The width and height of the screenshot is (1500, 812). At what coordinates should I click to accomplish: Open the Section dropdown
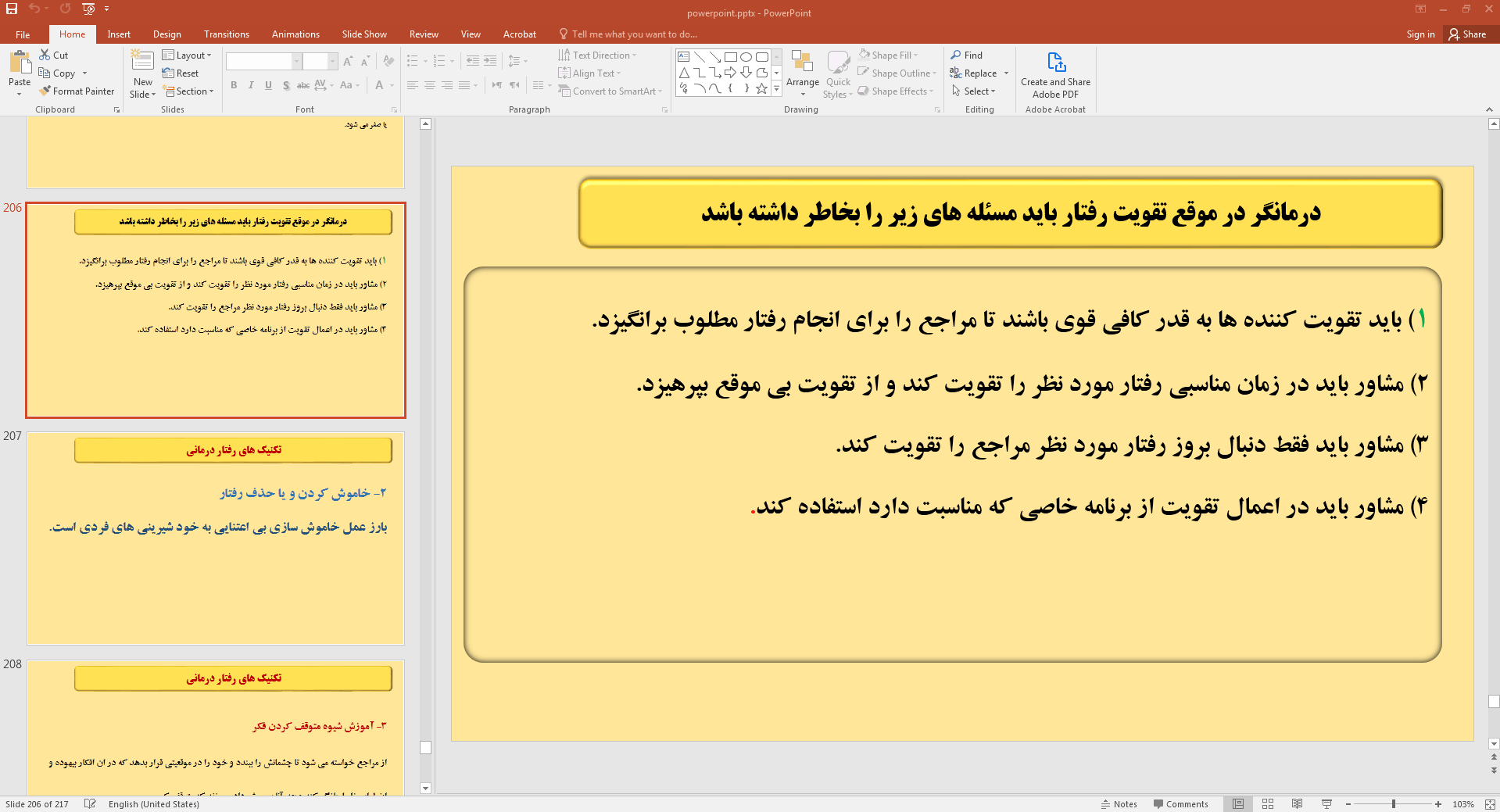pos(188,91)
